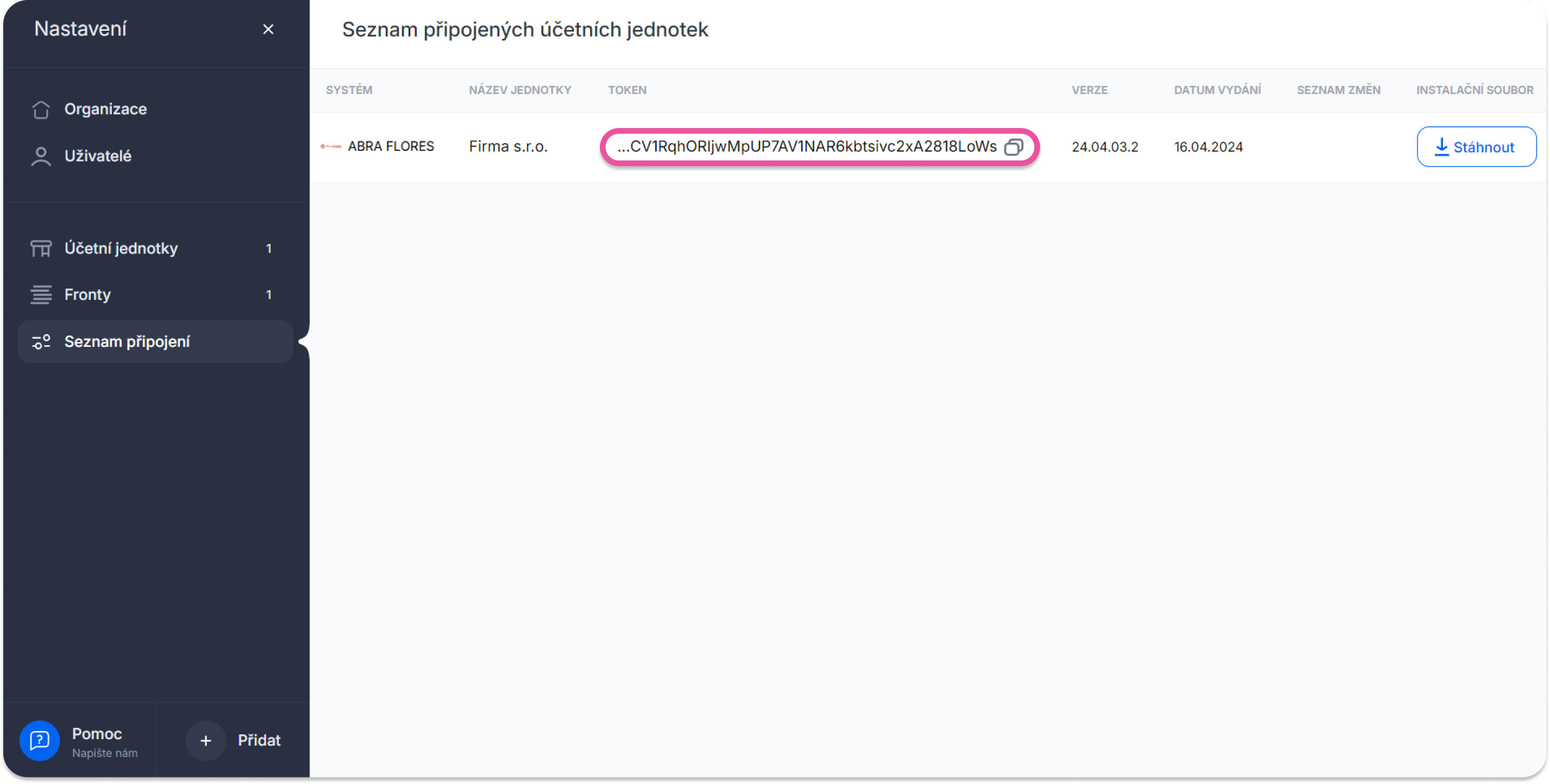This screenshot has height=784, width=1550.
Task: Click the Organizace house icon
Action: (41, 110)
